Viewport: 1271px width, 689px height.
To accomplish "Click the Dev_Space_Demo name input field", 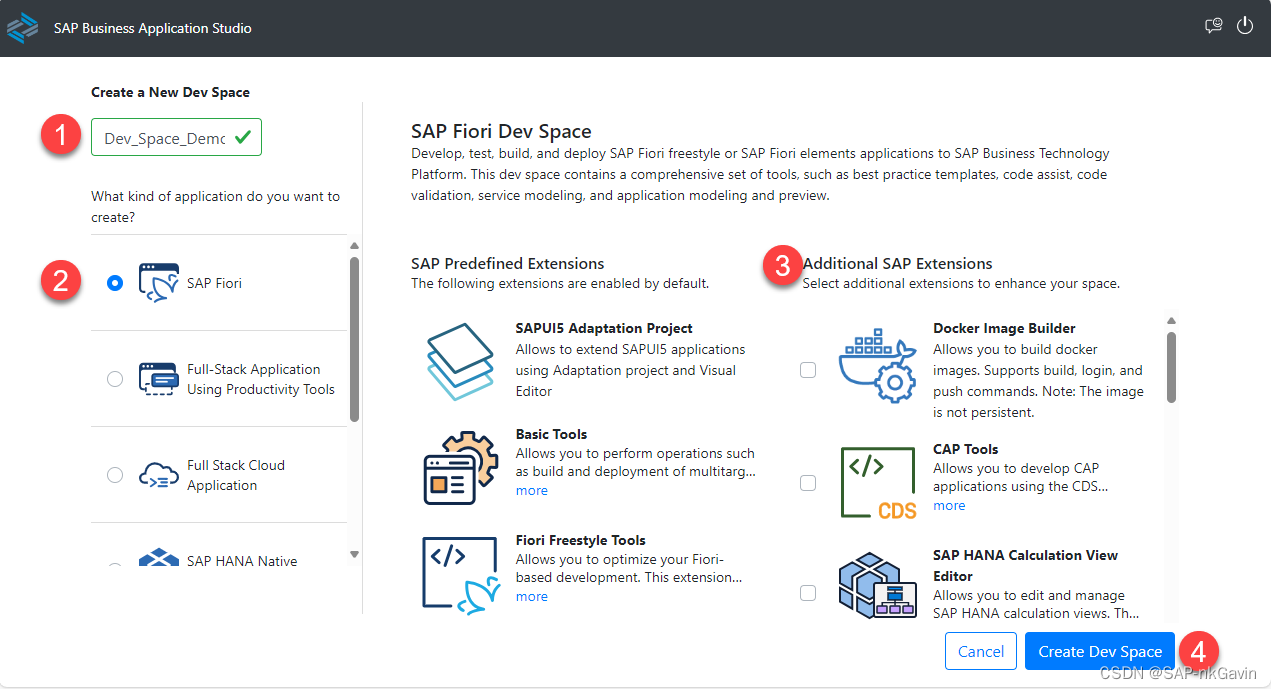I will coord(168,137).
